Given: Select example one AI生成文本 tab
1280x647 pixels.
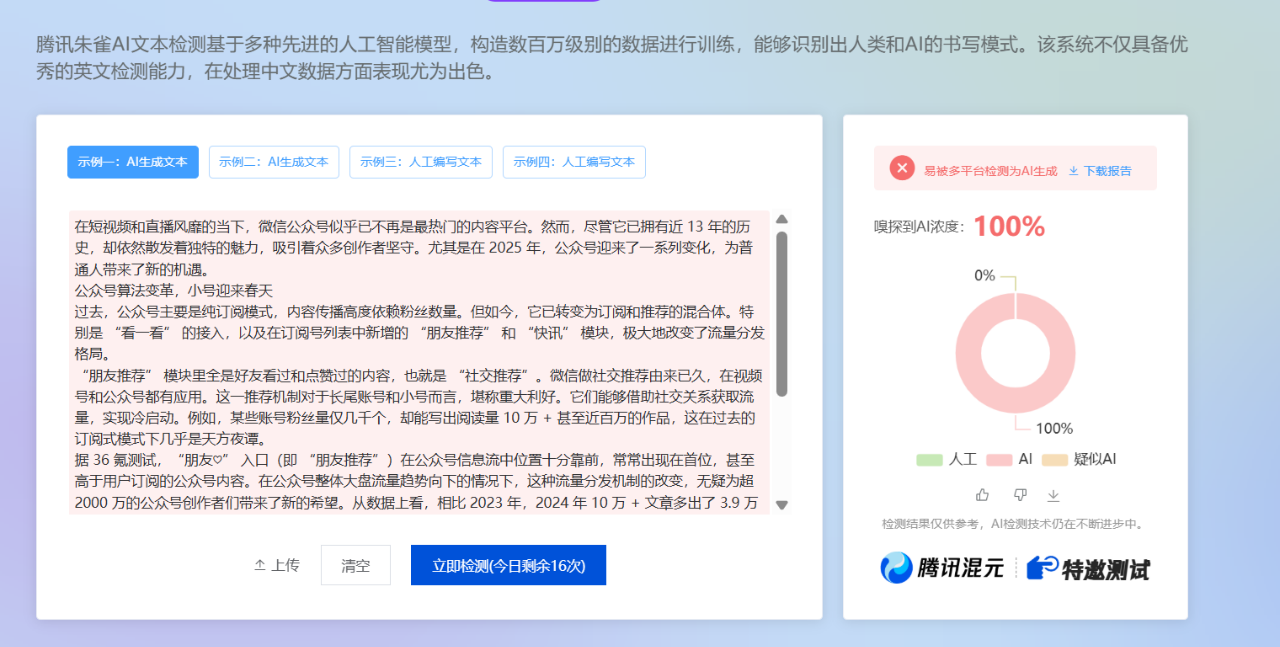Looking at the screenshot, I should click(133, 162).
